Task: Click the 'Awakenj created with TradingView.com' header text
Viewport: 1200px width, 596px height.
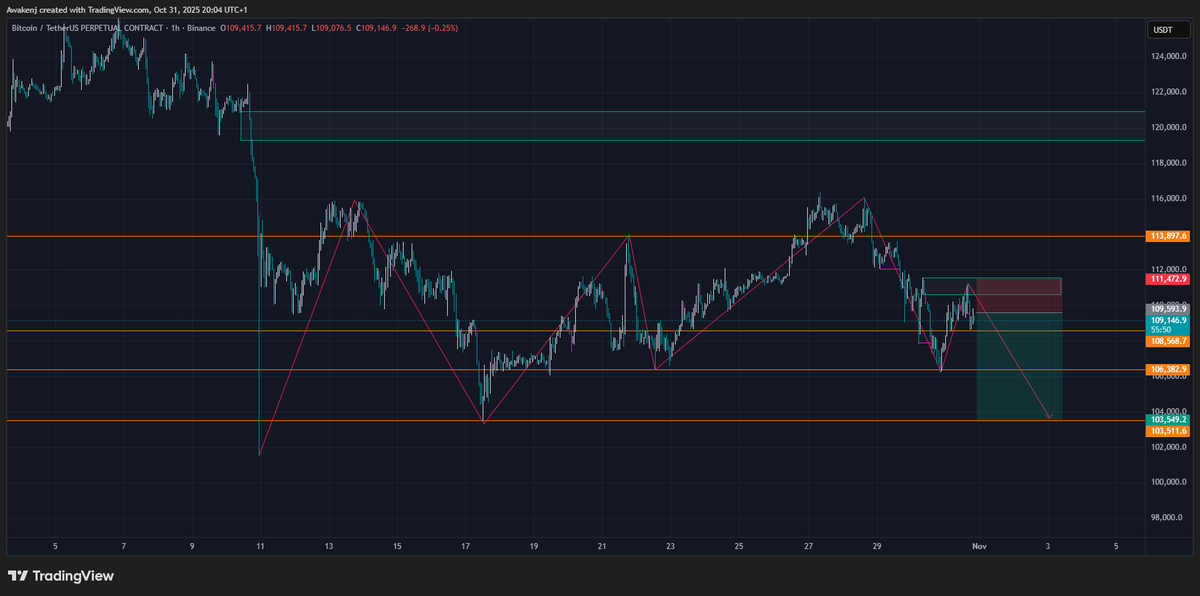Action: 79,9
